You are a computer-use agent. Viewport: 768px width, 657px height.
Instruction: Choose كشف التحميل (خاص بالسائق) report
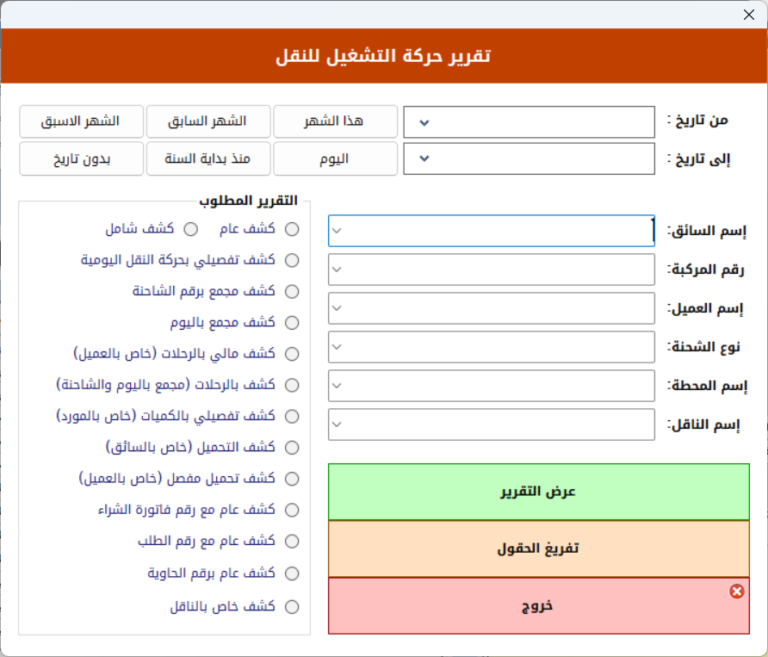tap(292, 447)
